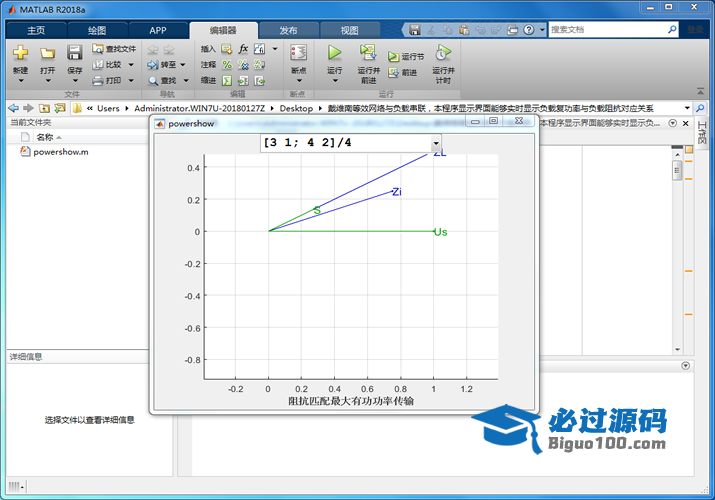This screenshot has width=715, height=500.
Task: Click the decrease indent icon
Action: click(259, 81)
